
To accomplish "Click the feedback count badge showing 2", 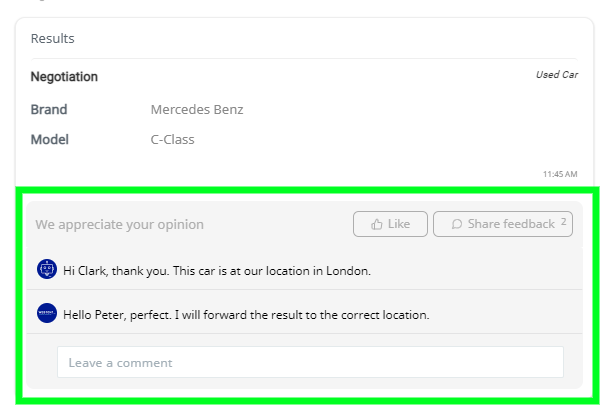I will tap(563, 222).
